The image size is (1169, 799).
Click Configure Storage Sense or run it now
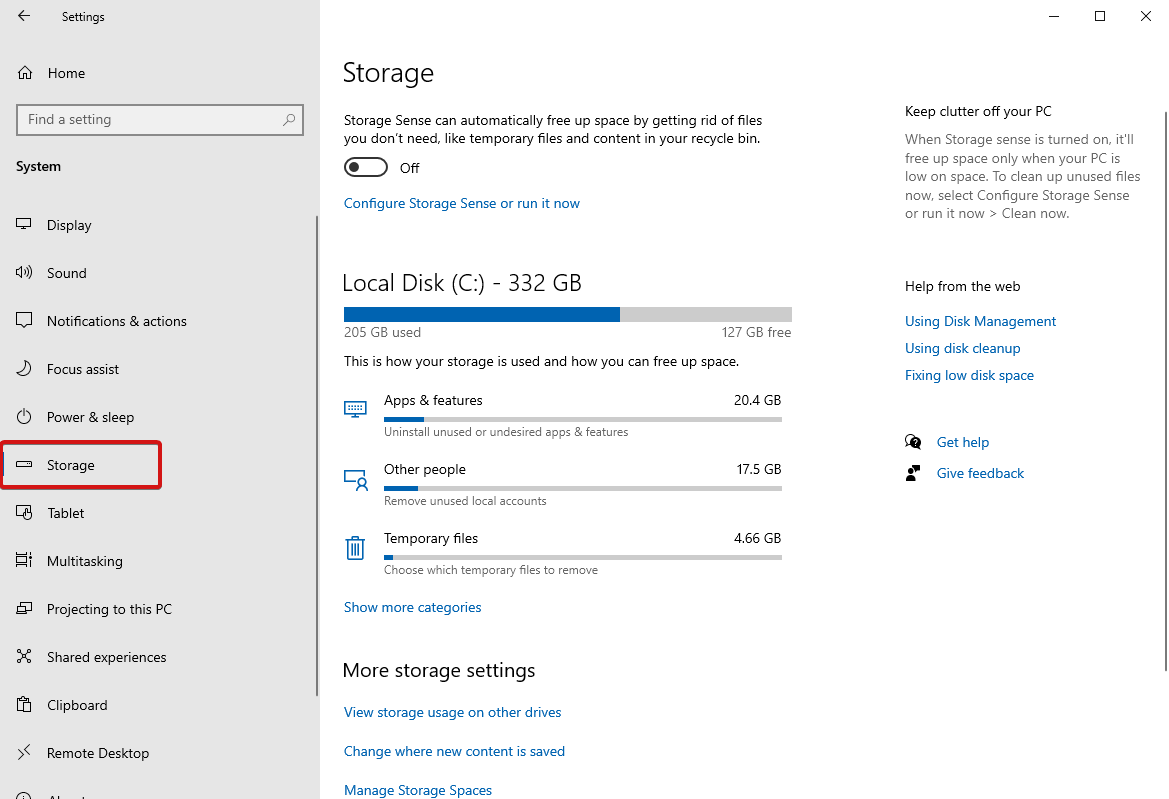point(461,203)
